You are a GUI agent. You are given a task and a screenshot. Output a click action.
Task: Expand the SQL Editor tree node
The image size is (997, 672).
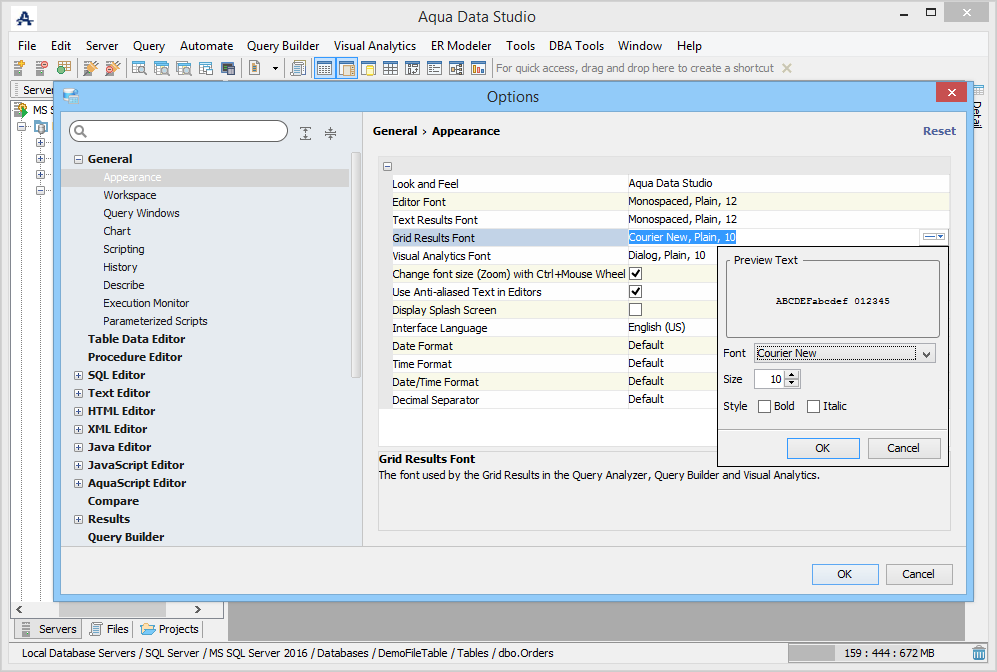click(x=79, y=375)
